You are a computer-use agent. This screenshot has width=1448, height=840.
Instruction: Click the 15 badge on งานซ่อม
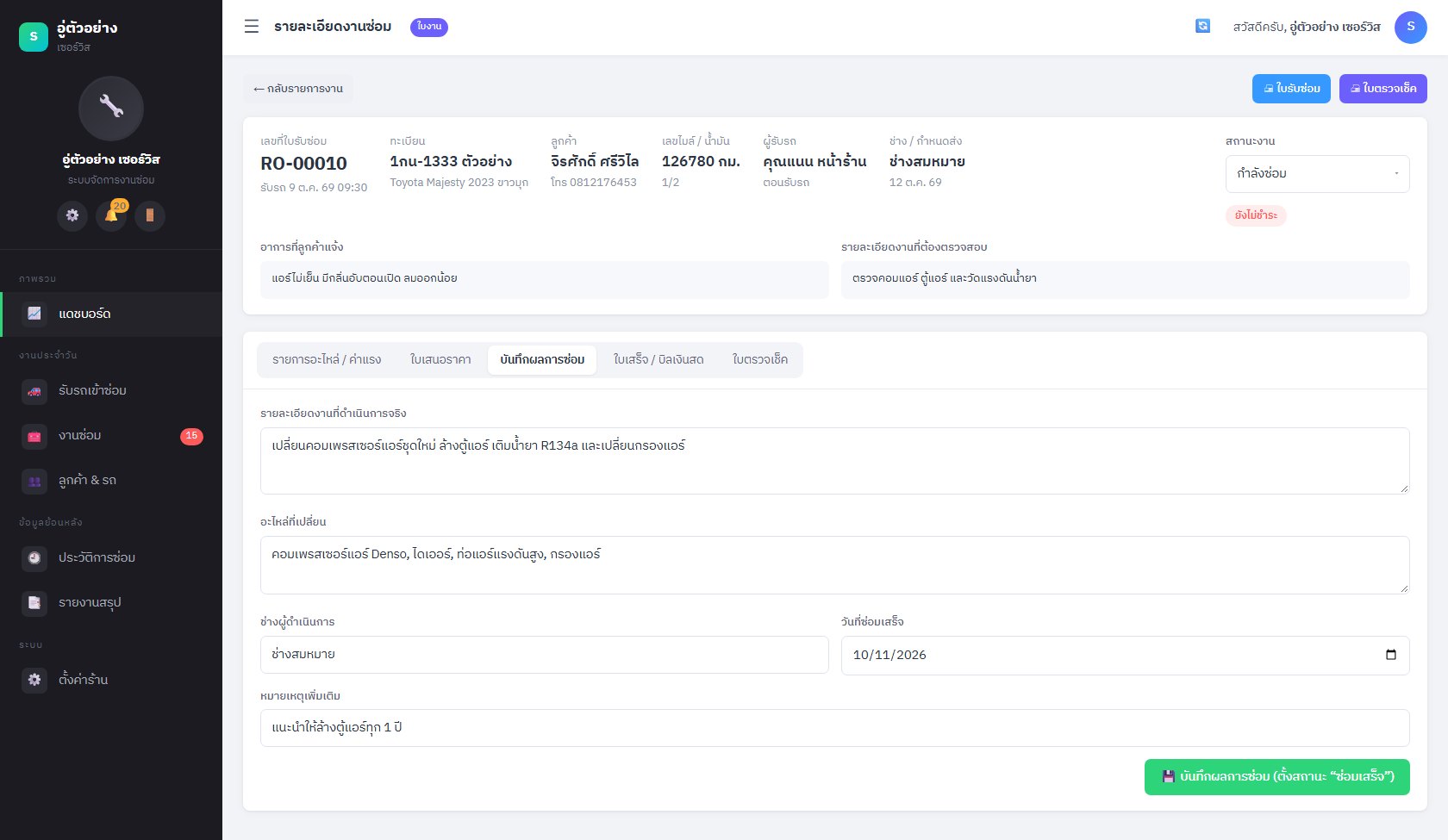(x=191, y=436)
